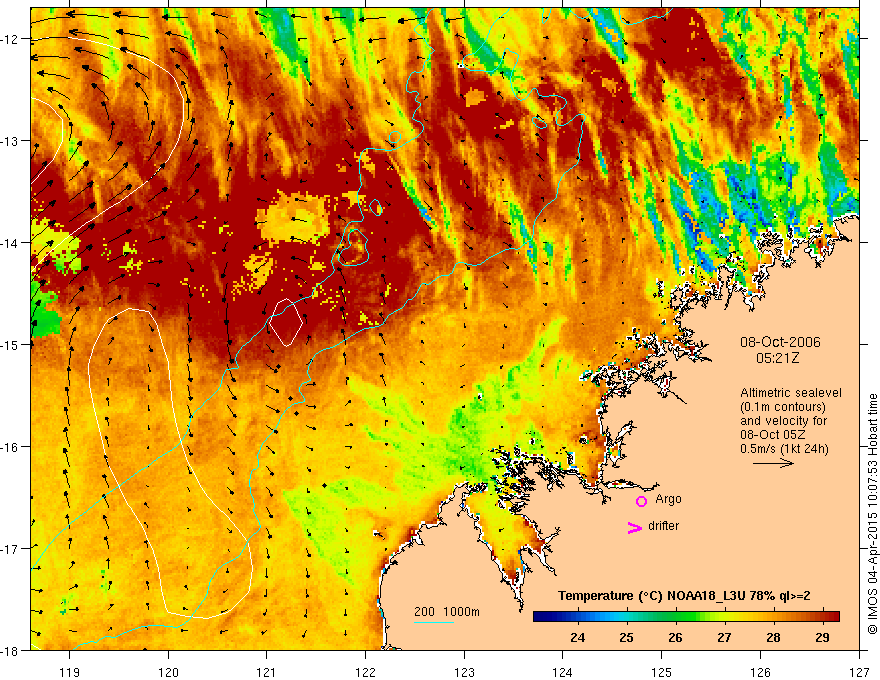Image resolution: width=880 pixels, height=680 pixels.
Task: Click longitude axis label 119
Action: click(70, 672)
